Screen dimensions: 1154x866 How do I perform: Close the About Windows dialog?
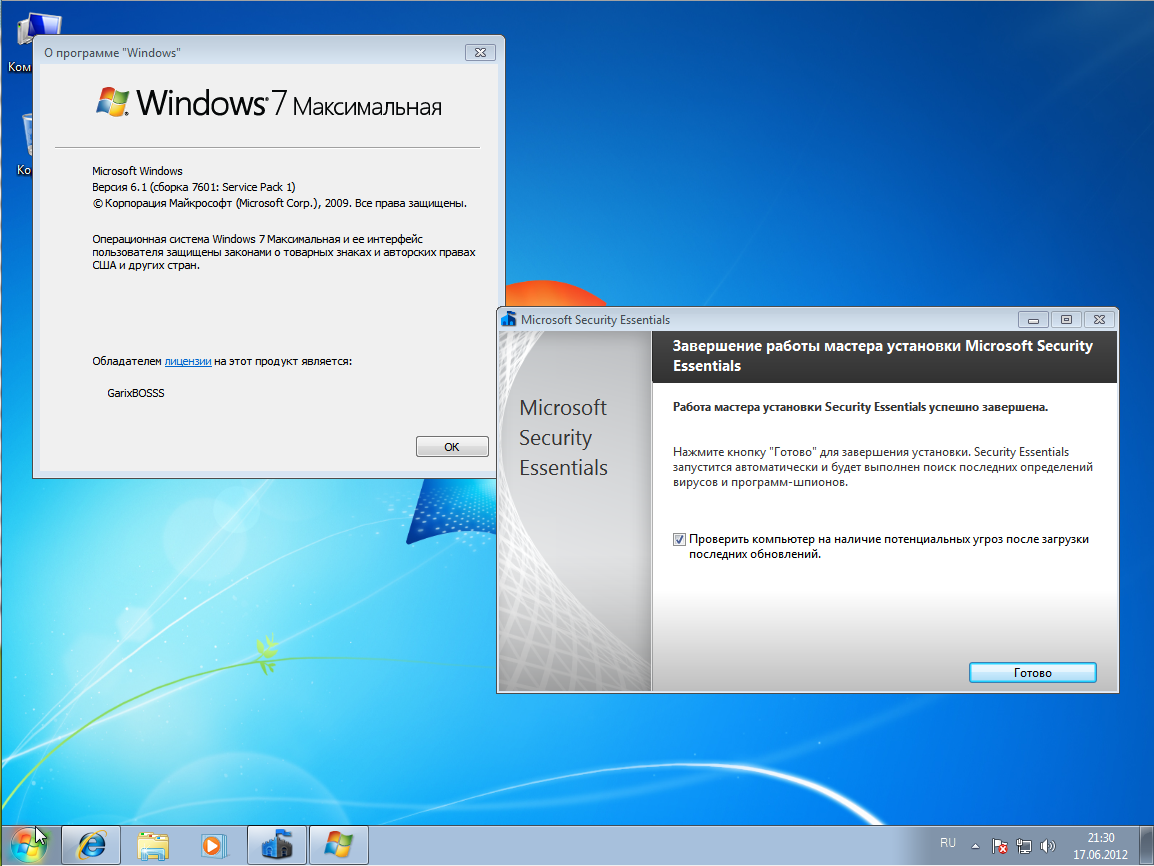[x=481, y=52]
